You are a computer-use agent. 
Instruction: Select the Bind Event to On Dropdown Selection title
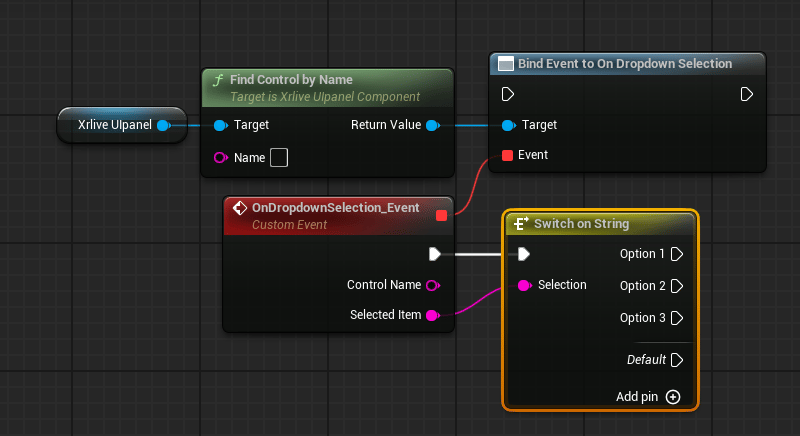tap(625, 64)
